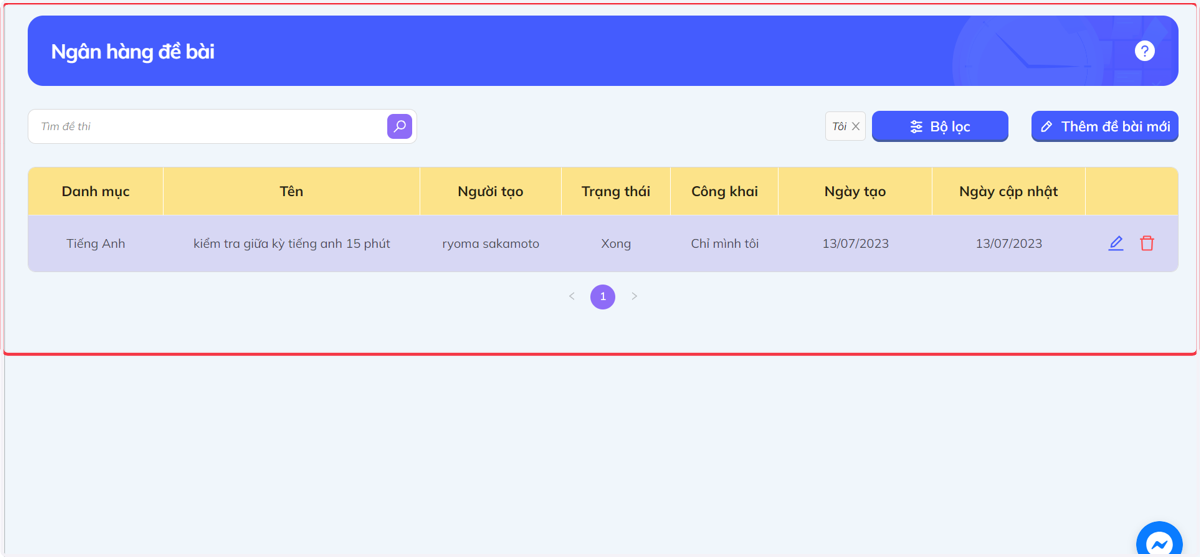Click the Tên column header
The width and height of the screenshot is (1200, 557).
pos(292,191)
